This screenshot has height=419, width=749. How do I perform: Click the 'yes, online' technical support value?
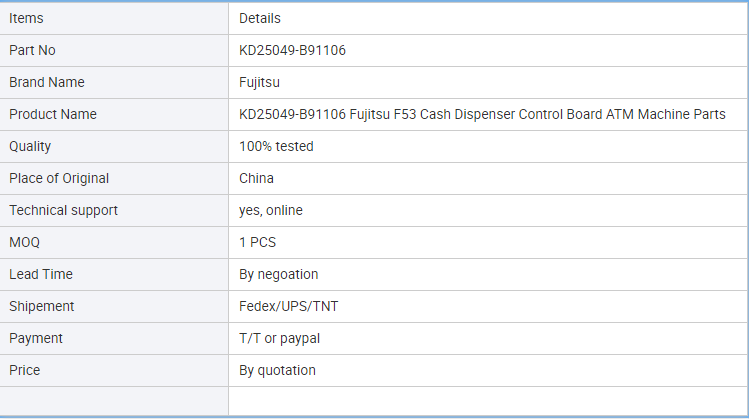tap(271, 210)
